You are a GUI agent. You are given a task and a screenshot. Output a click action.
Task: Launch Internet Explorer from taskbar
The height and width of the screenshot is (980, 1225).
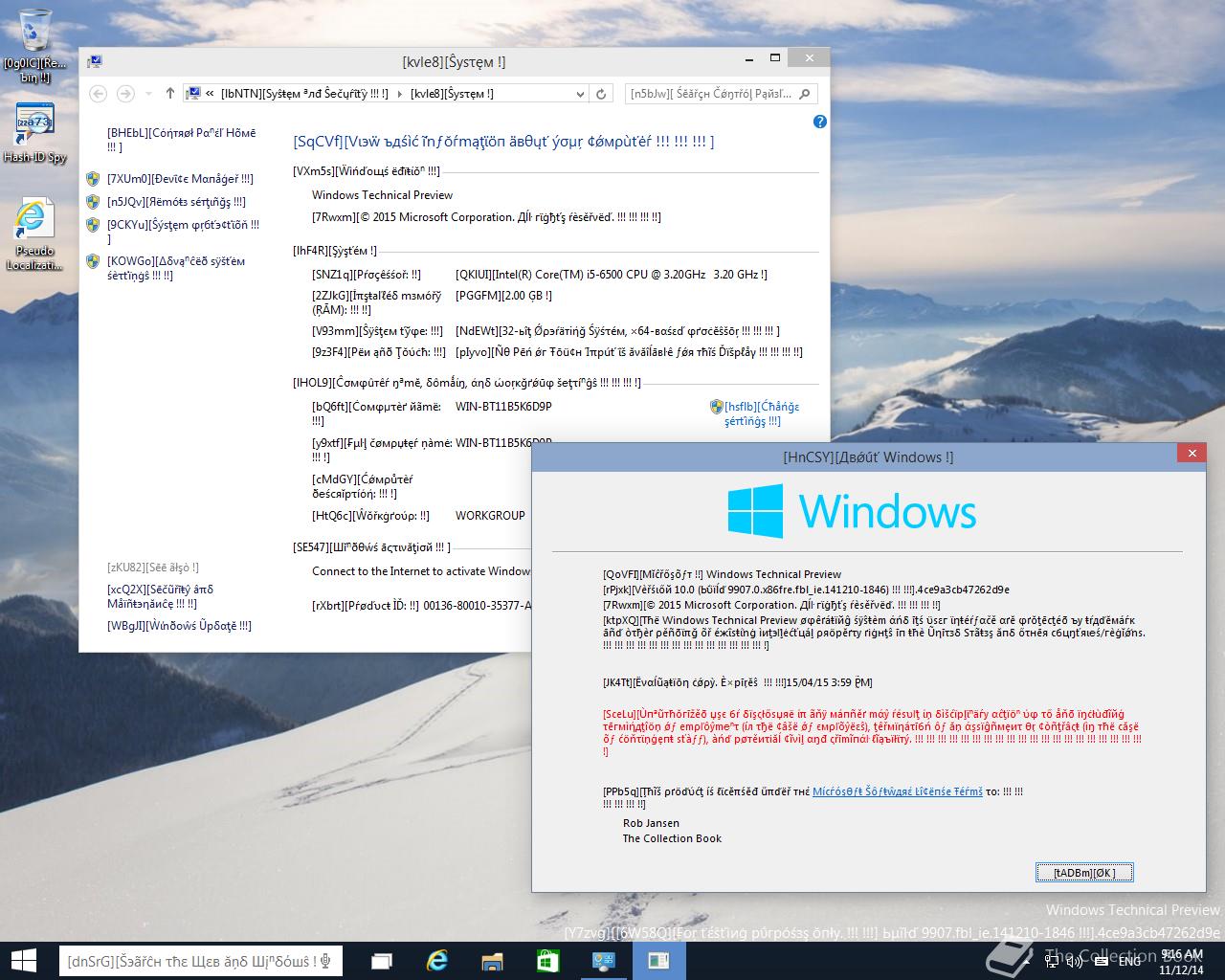click(436, 961)
